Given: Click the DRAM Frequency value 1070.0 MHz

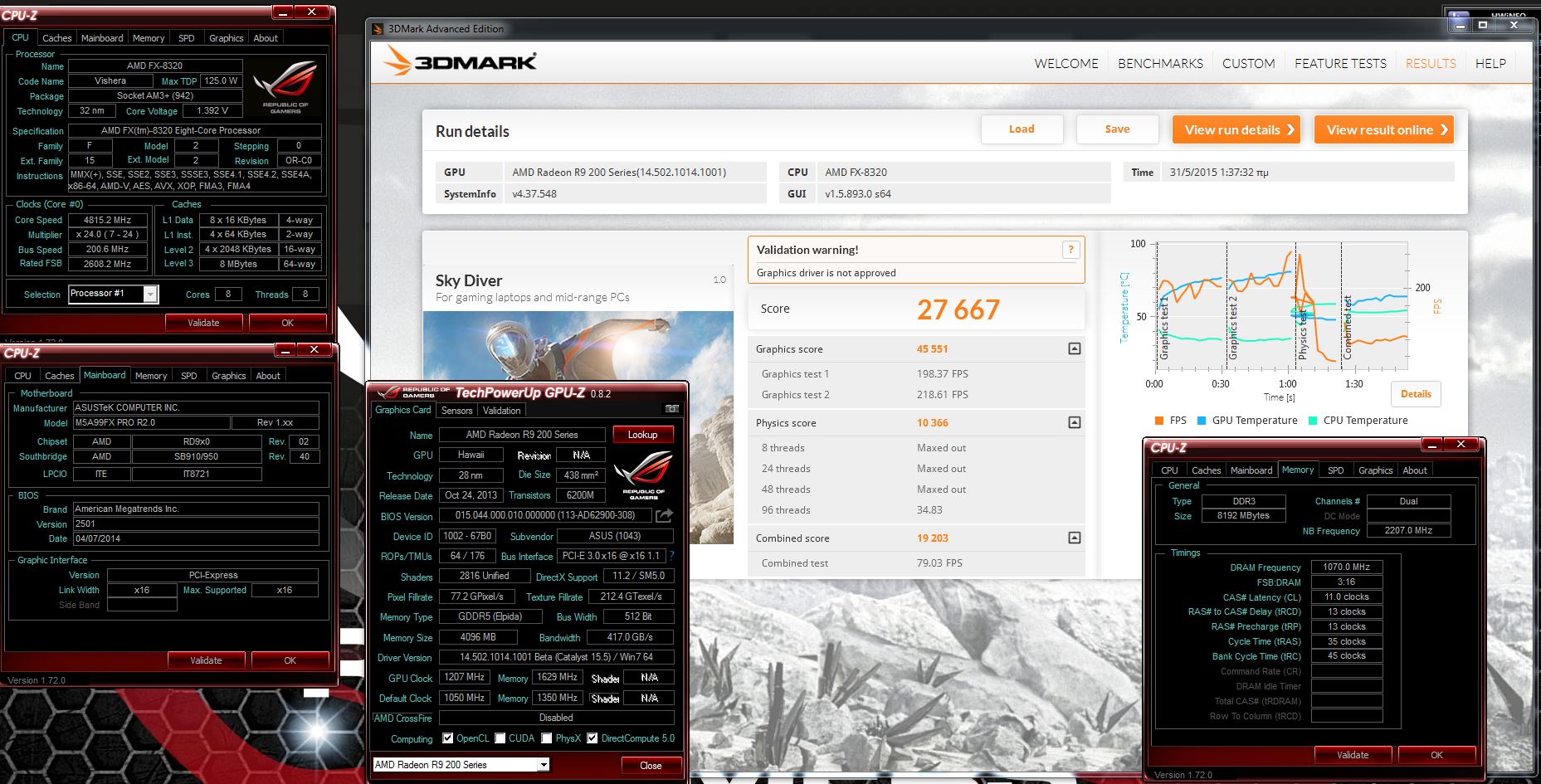Looking at the screenshot, I should pyautogui.click(x=1346, y=567).
